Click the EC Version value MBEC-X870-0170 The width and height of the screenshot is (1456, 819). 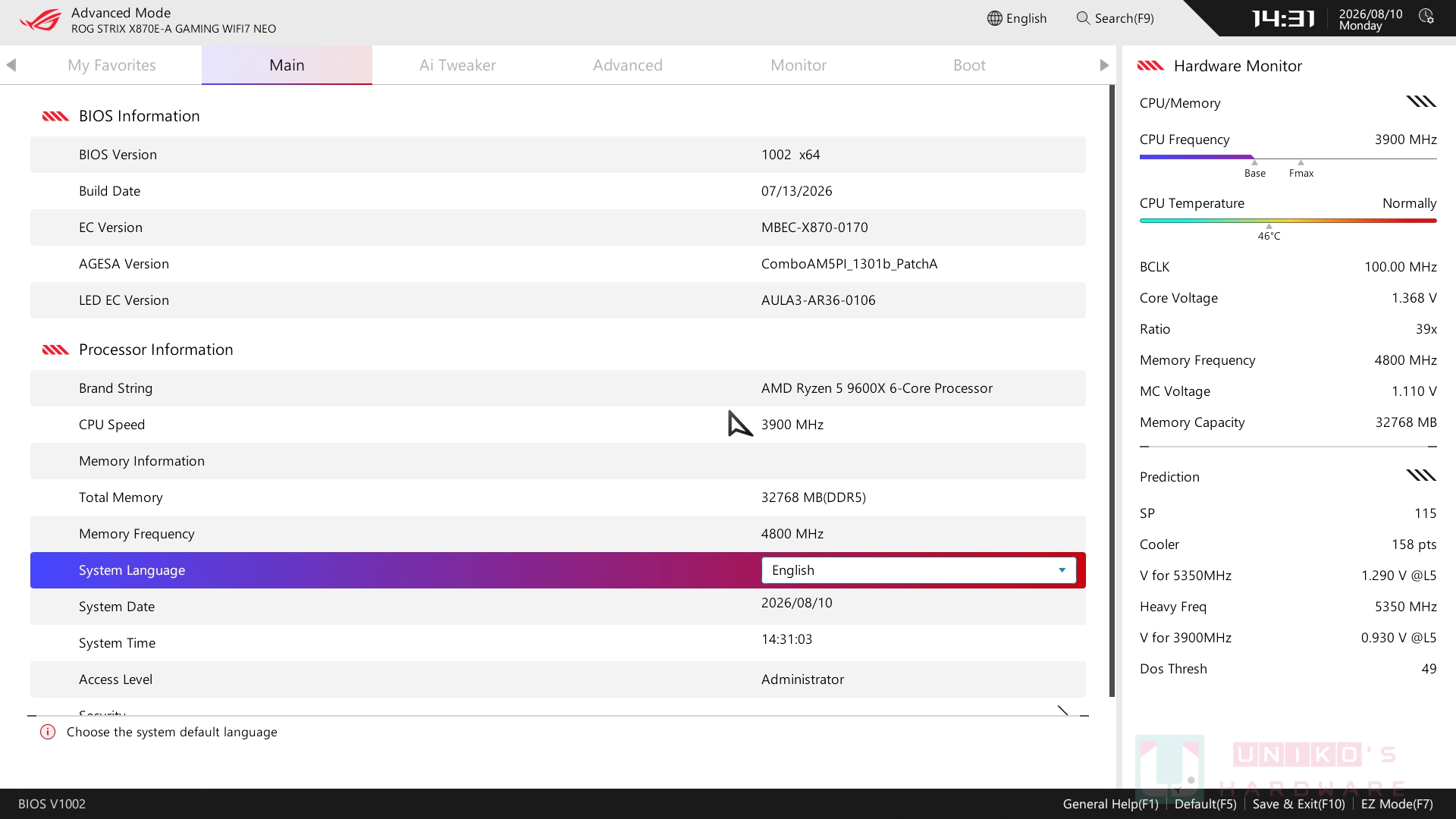[x=814, y=227]
